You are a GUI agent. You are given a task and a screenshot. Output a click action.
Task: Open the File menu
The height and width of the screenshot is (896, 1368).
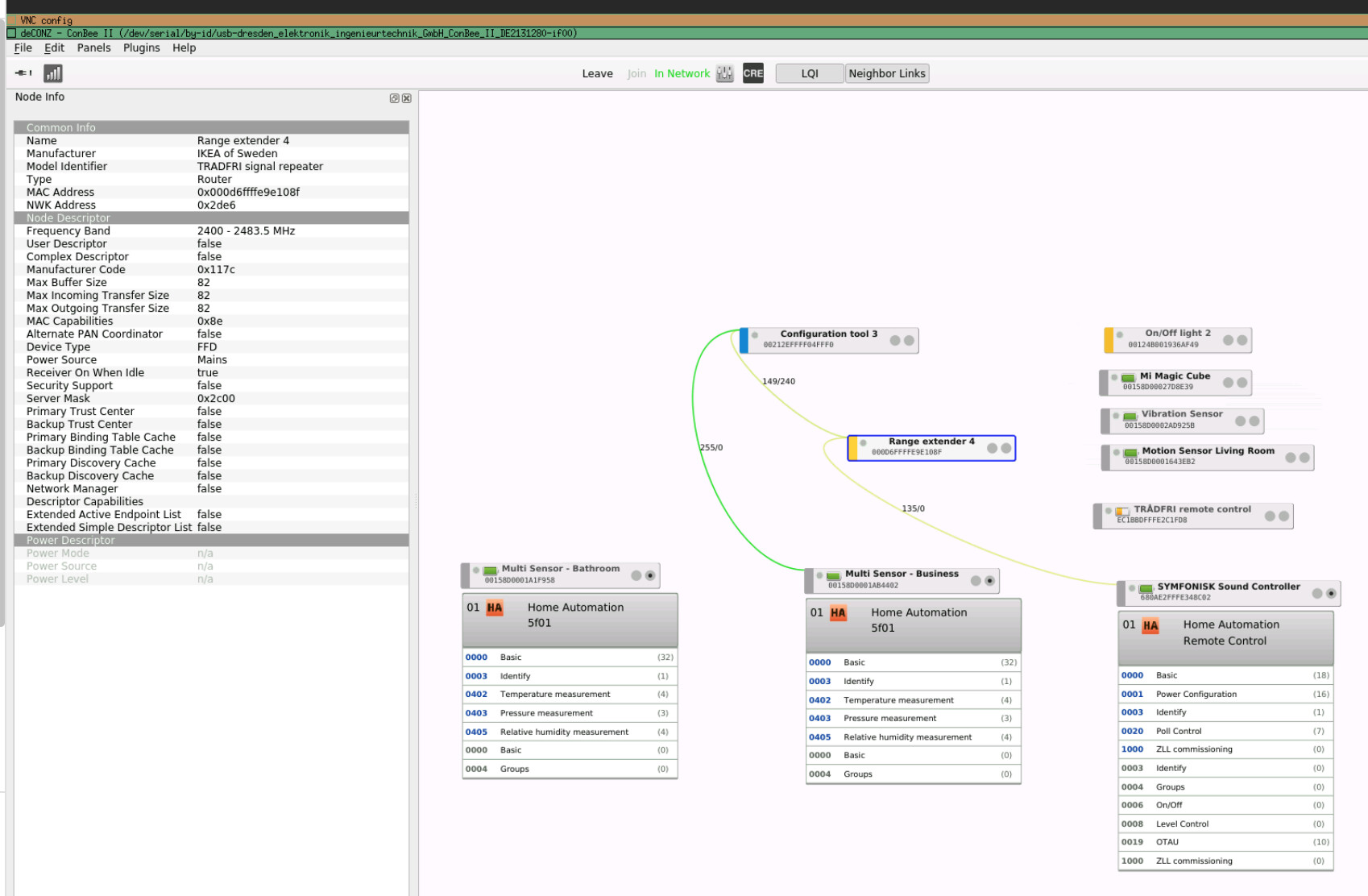pyautogui.click(x=23, y=48)
